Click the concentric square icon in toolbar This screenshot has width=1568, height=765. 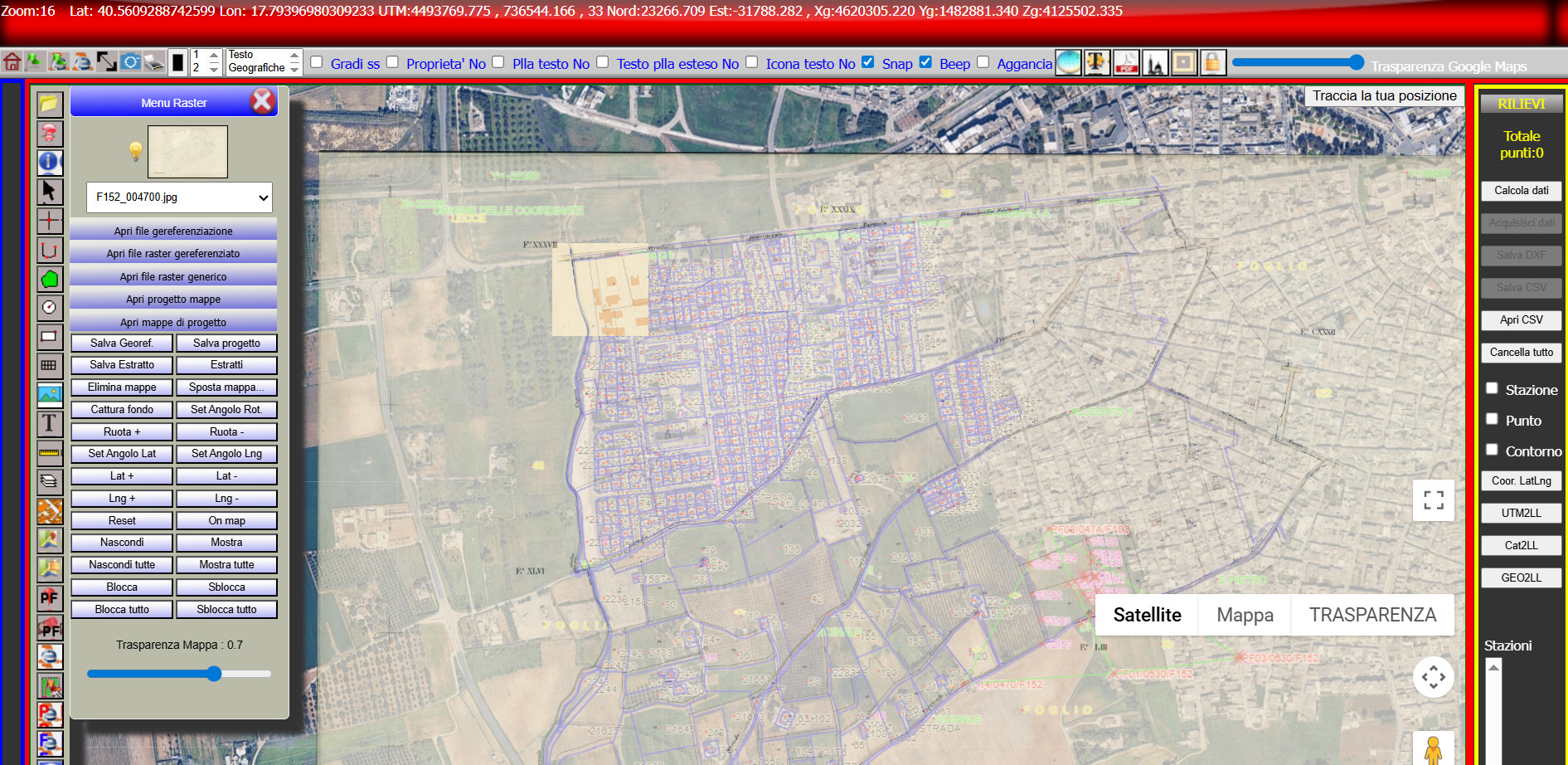[x=1184, y=62]
